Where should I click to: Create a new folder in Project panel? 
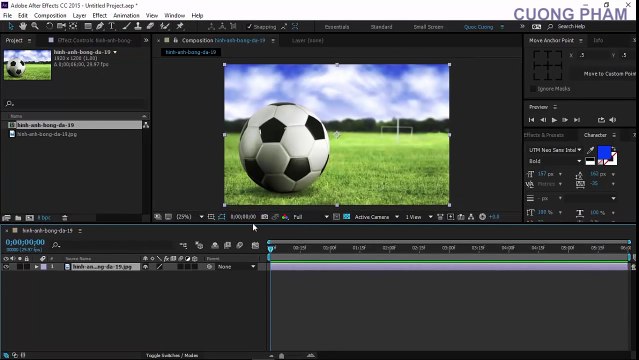point(18,218)
